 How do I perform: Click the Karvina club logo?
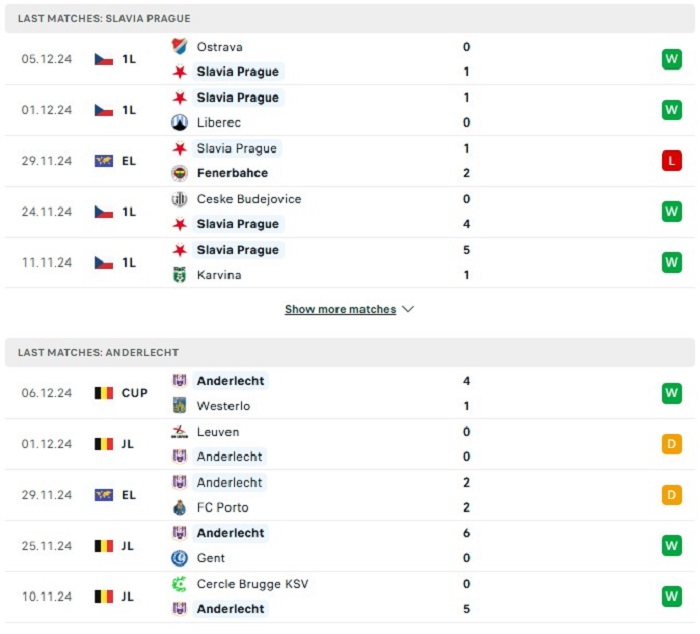179,275
